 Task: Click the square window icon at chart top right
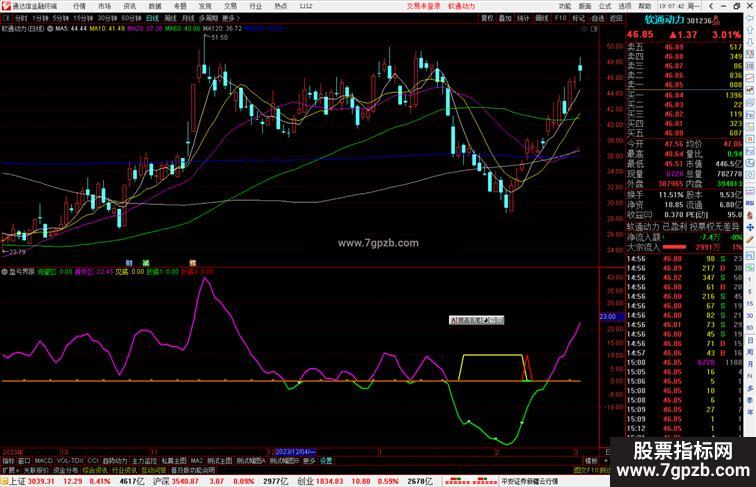(x=594, y=29)
